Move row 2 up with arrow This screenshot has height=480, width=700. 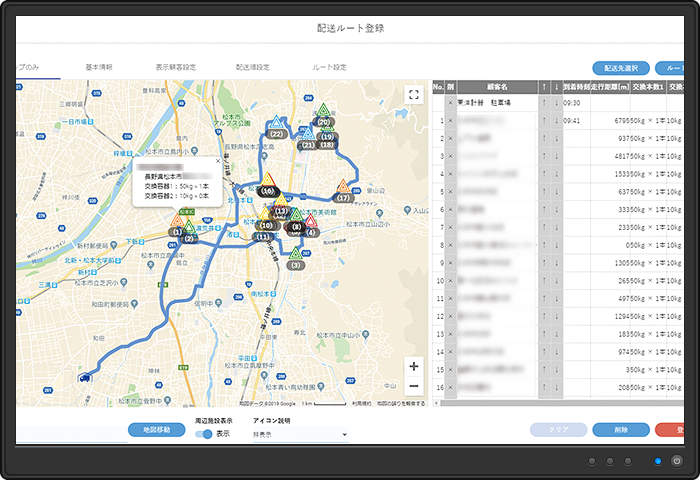pyautogui.click(x=544, y=139)
